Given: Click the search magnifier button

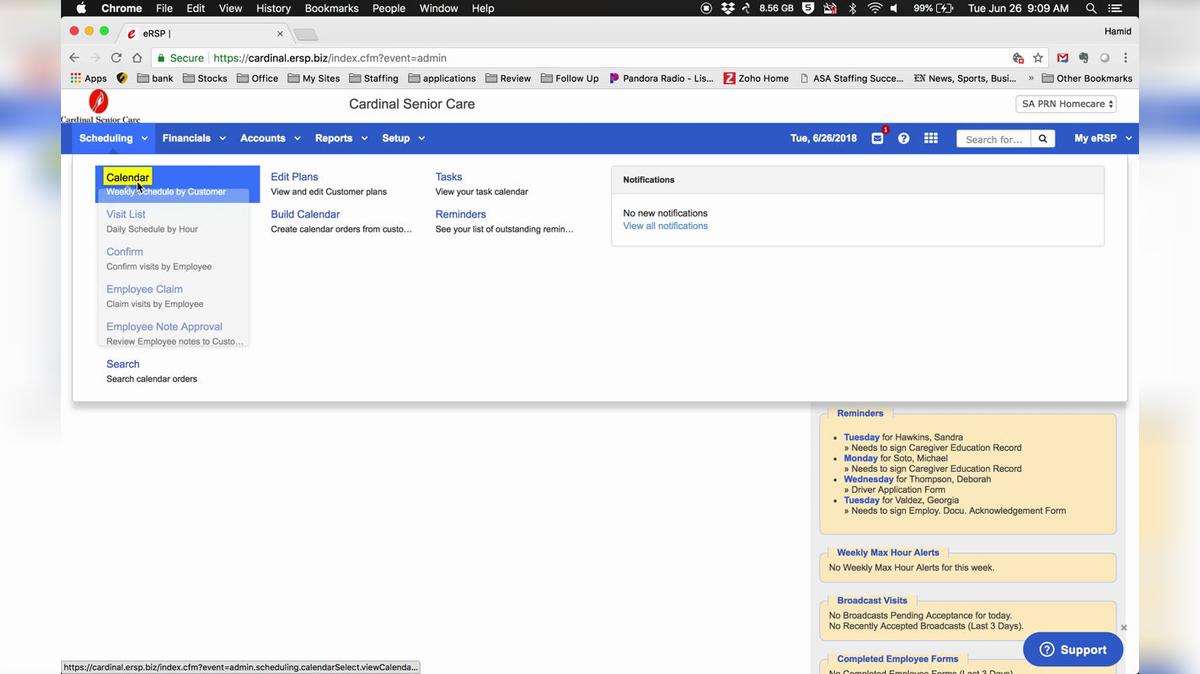Looking at the screenshot, I should point(1042,139).
